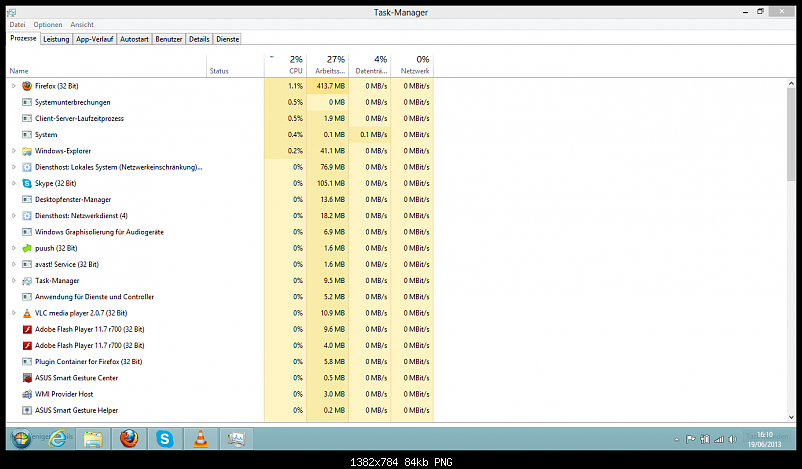
Task: Click the Windows-Explorer process folder icon
Action: 27,151
